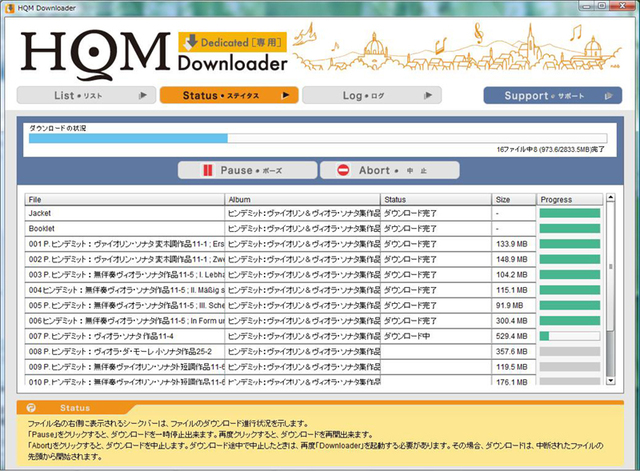
Task: Click the arrow icon on Log tab
Action: point(435,95)
